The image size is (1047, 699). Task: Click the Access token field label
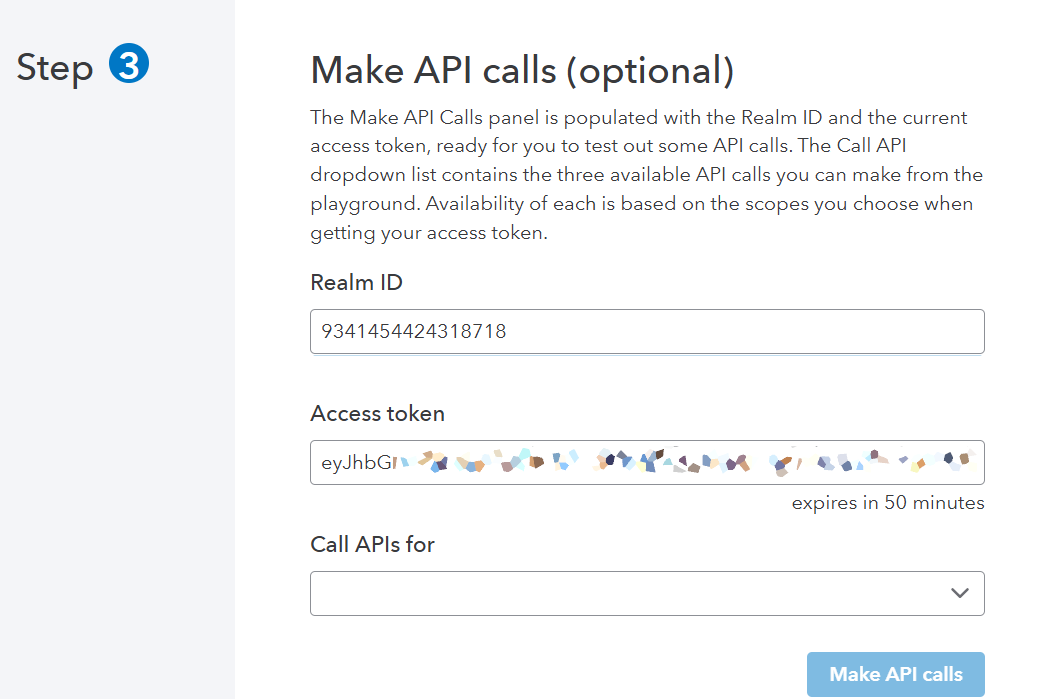[x=377, y=413]
